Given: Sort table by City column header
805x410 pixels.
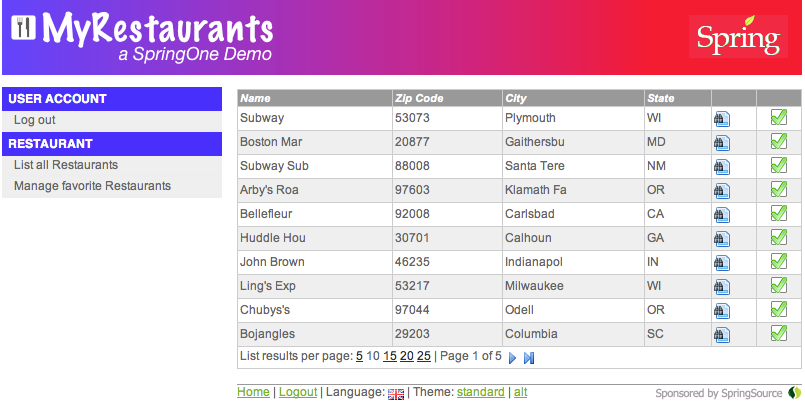Looking at the screenshot, I should point(516,98).
